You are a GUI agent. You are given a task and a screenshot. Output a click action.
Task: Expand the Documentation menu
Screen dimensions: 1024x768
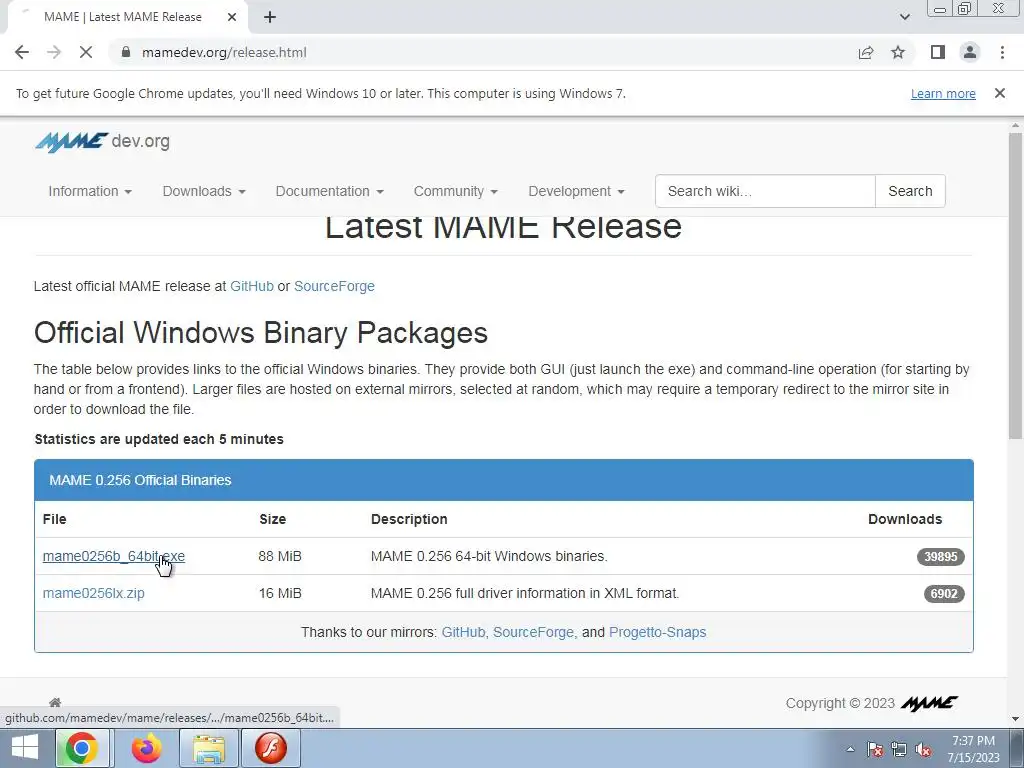[330, 191]
